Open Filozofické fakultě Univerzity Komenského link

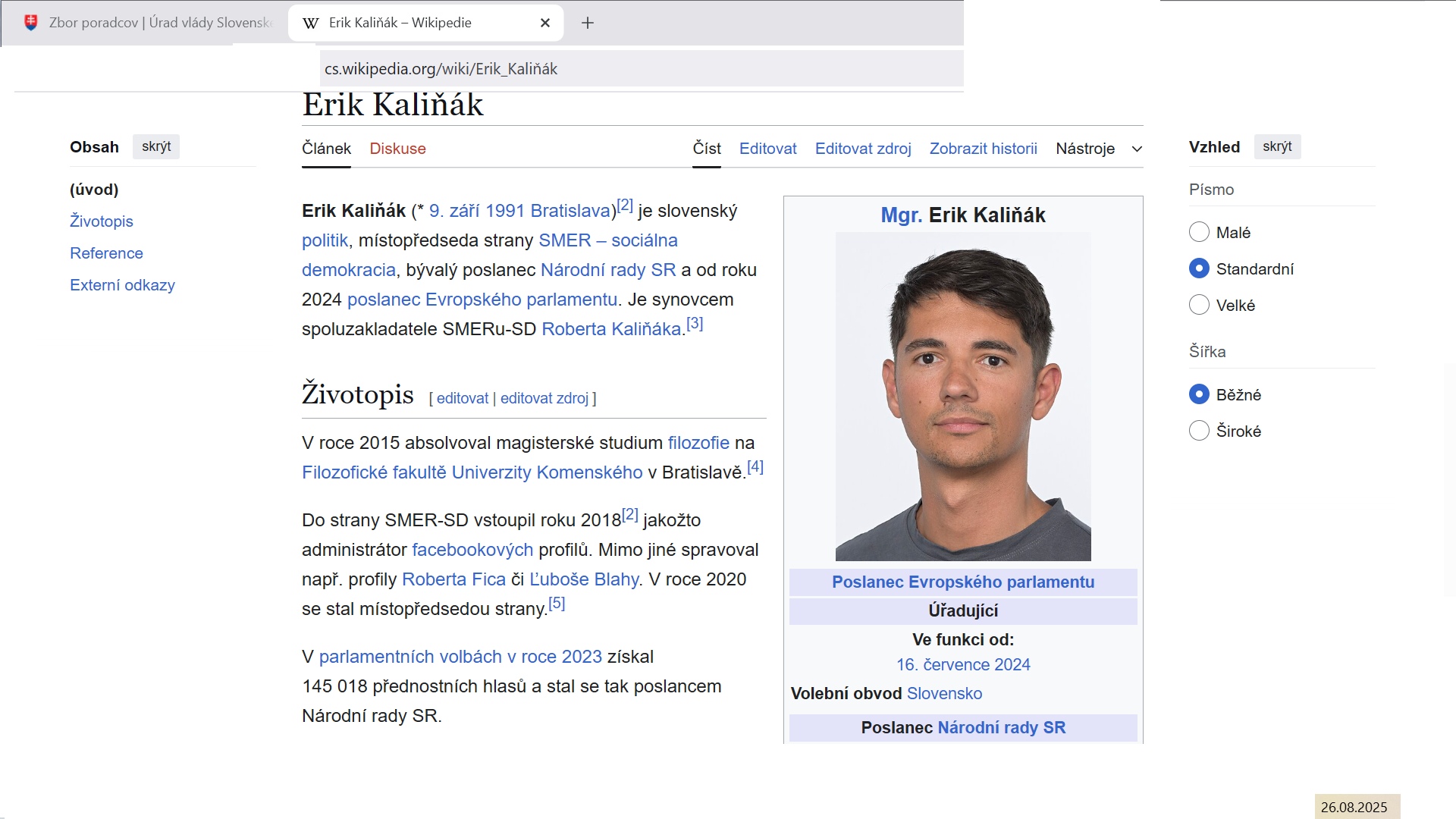pos(472,472)
